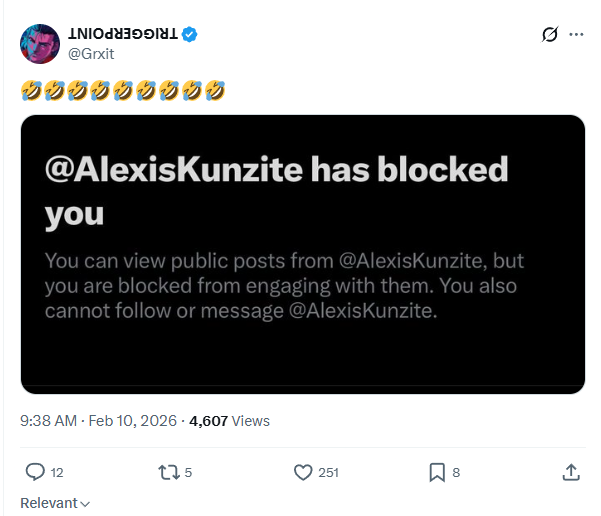Open the @Grxit handle link

(x=91, y=54)
